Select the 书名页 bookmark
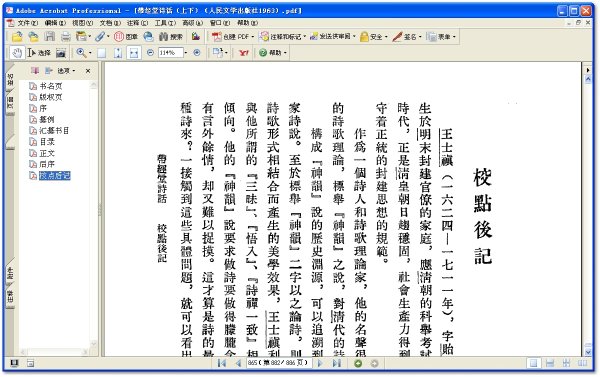Screen dimensions: 600x377 click(51, 86)
